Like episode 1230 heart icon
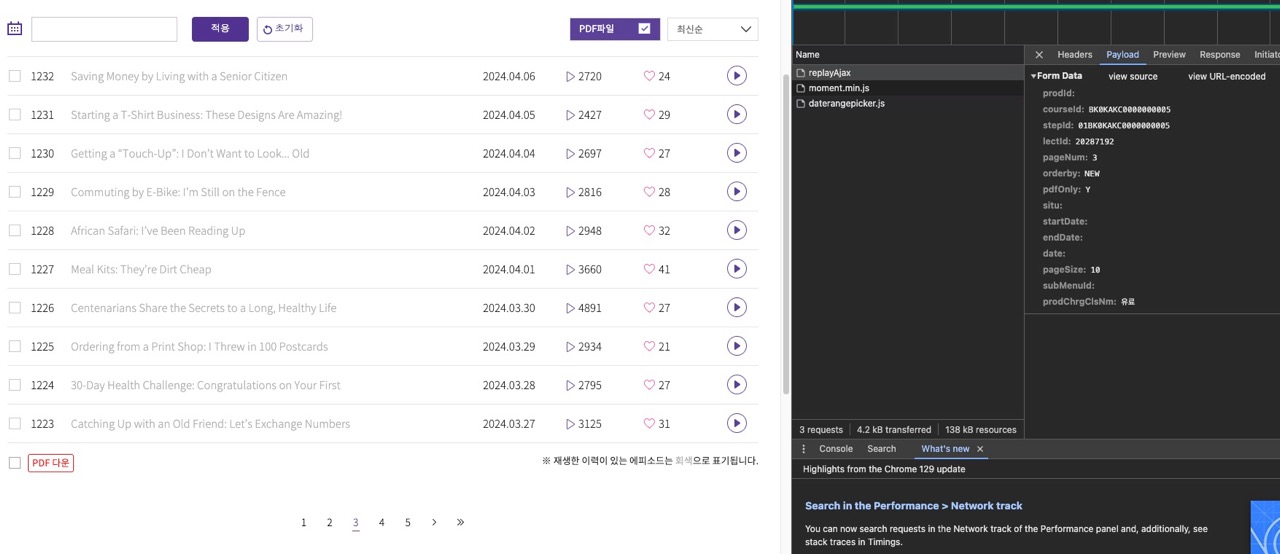 [x=649, y=153]
